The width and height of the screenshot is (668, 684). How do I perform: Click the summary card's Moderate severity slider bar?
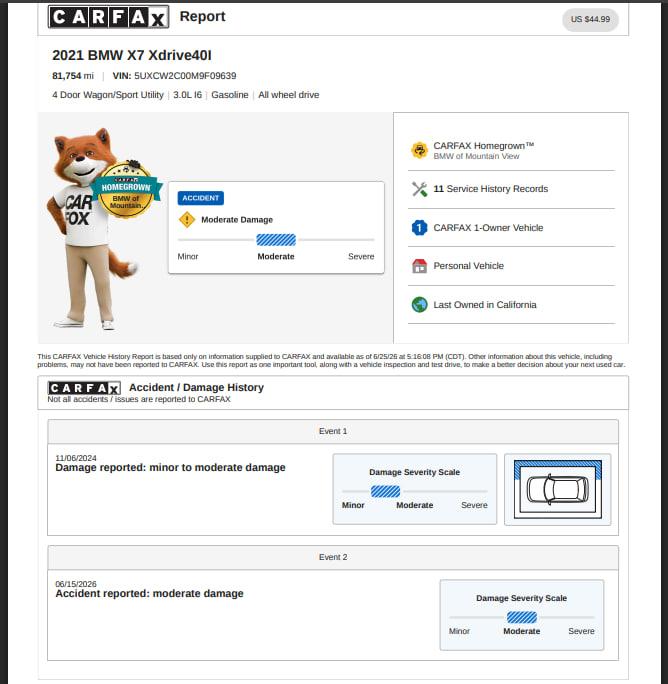point(276,240)
